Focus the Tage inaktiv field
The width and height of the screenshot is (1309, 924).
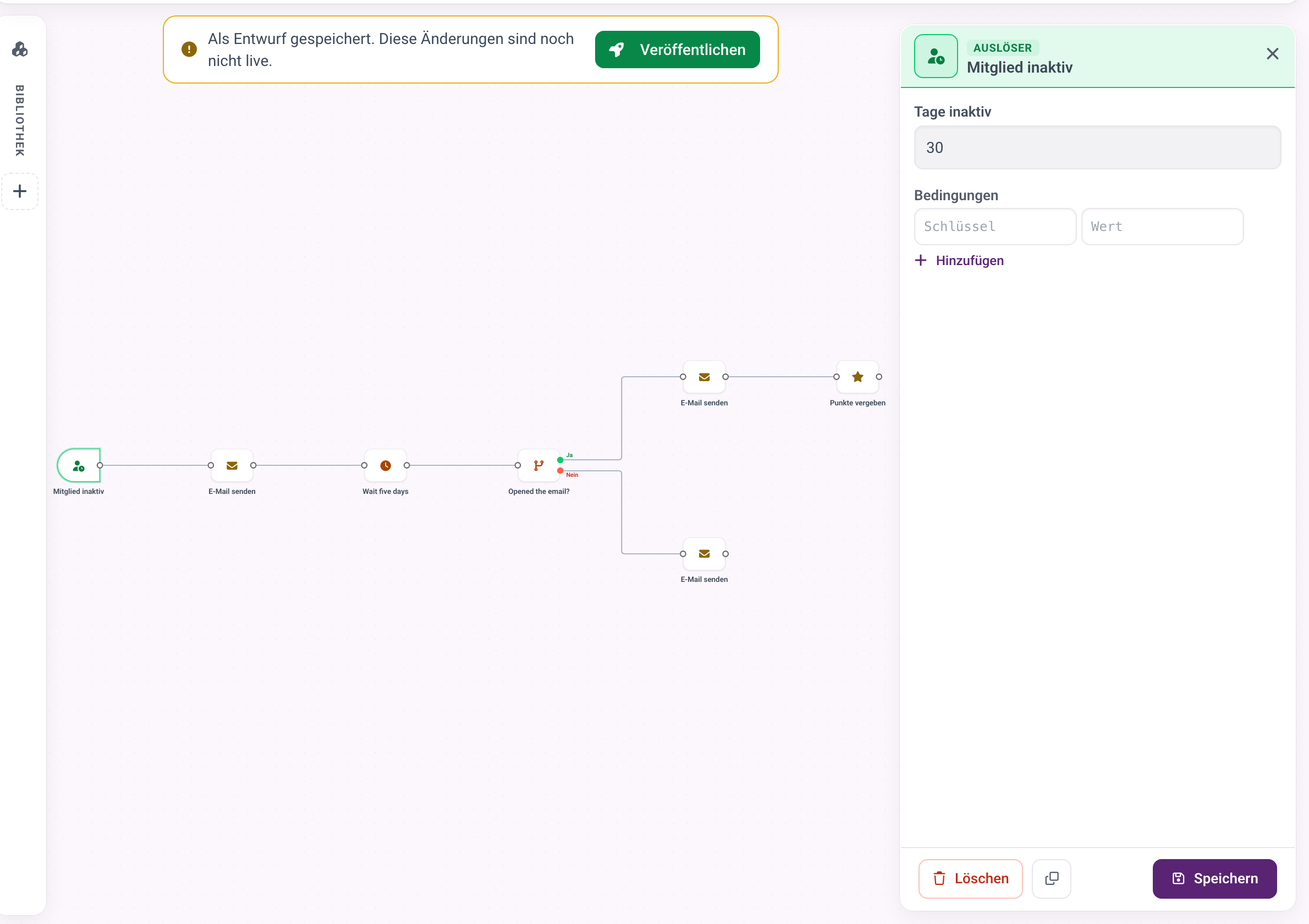pyautogui.click(x=1097, y=147)
